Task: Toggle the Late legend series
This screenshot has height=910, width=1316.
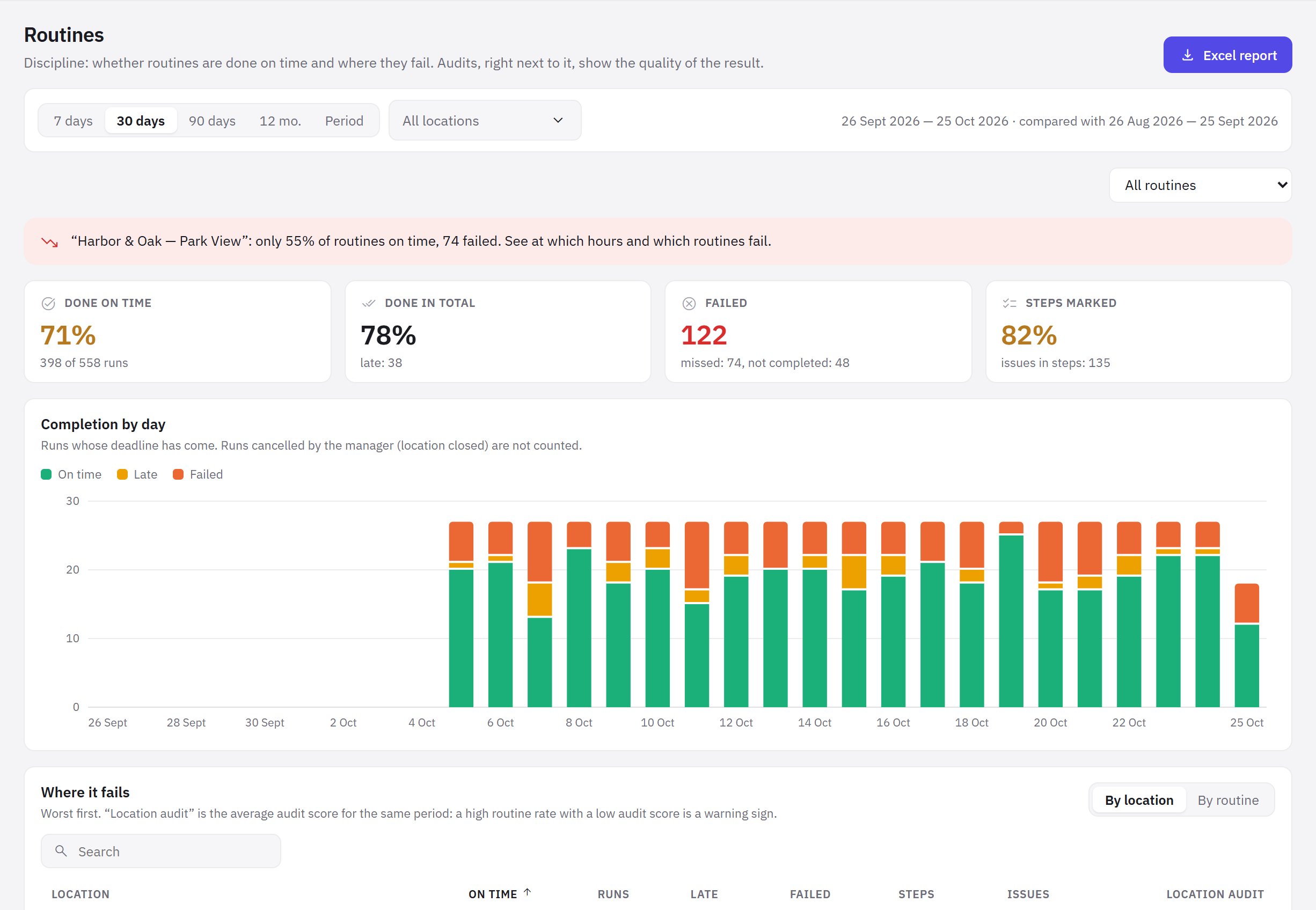Action: (x=137, y=474)
